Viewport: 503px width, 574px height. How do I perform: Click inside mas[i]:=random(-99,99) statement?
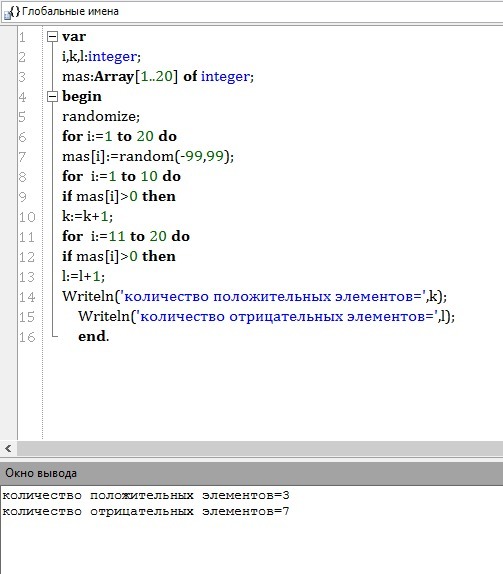pyautogui.click(x=148, y=157)
